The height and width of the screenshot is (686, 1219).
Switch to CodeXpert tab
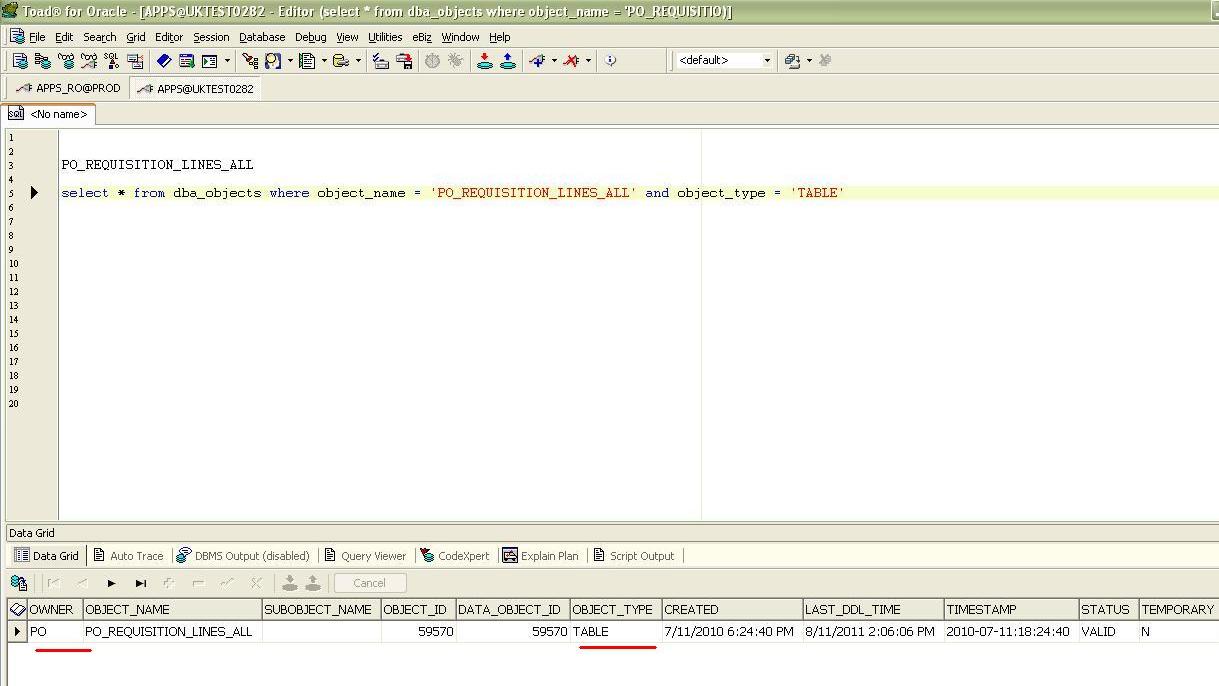click(455, 556)
